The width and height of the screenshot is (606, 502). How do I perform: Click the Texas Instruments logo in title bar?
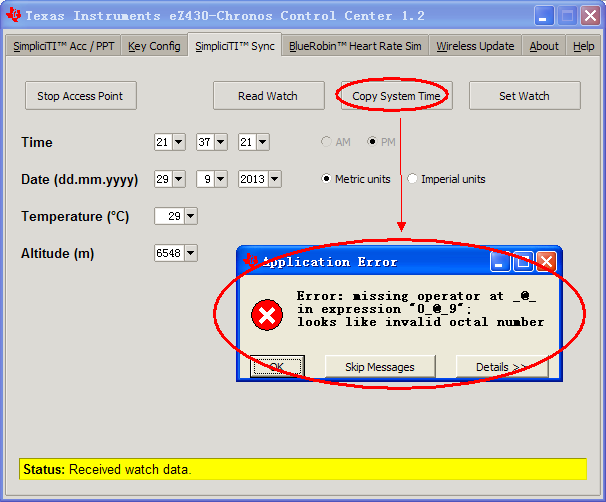(14, 15)
